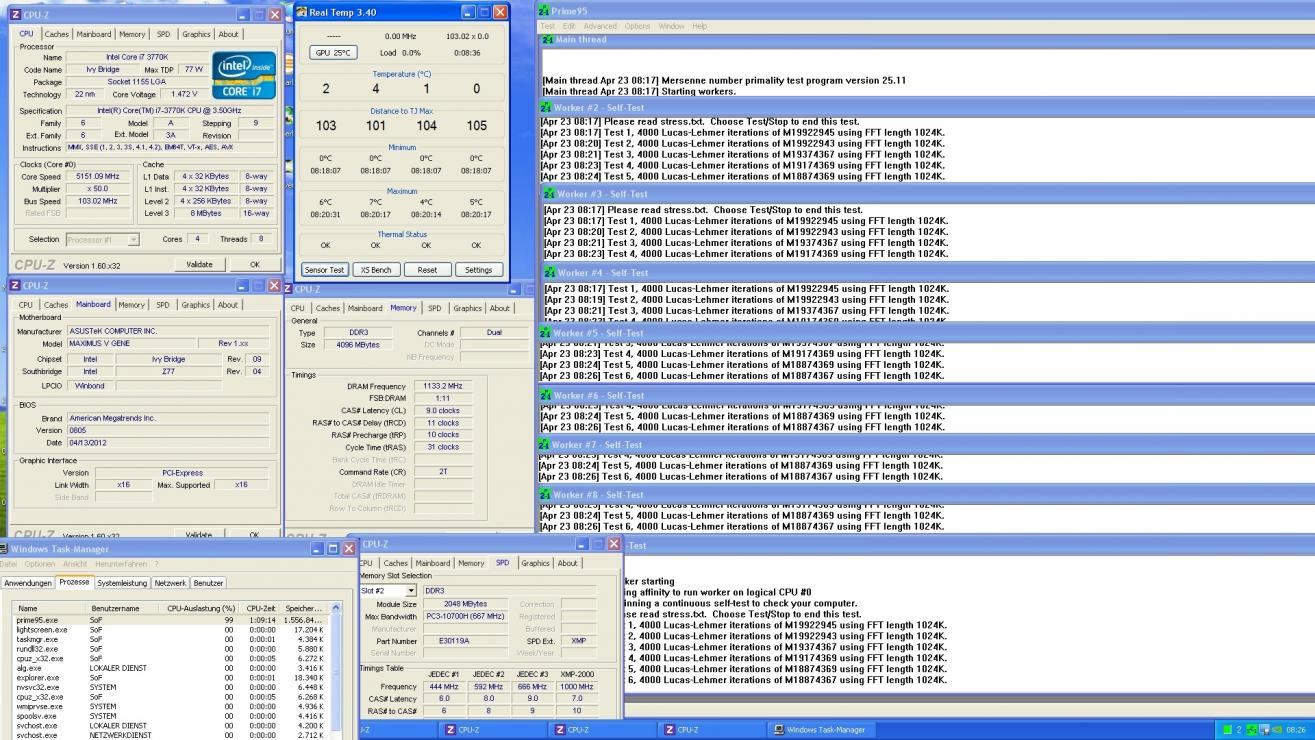Click the Real Temp 3.40 title bar icon

(301, 12)
